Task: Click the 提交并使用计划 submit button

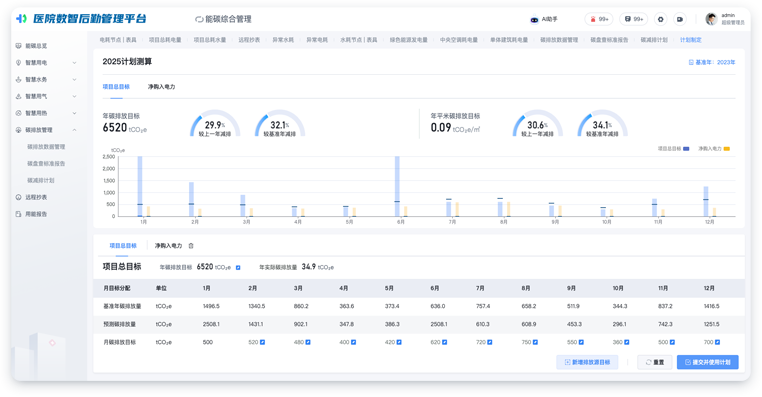Action: (708, 362)
